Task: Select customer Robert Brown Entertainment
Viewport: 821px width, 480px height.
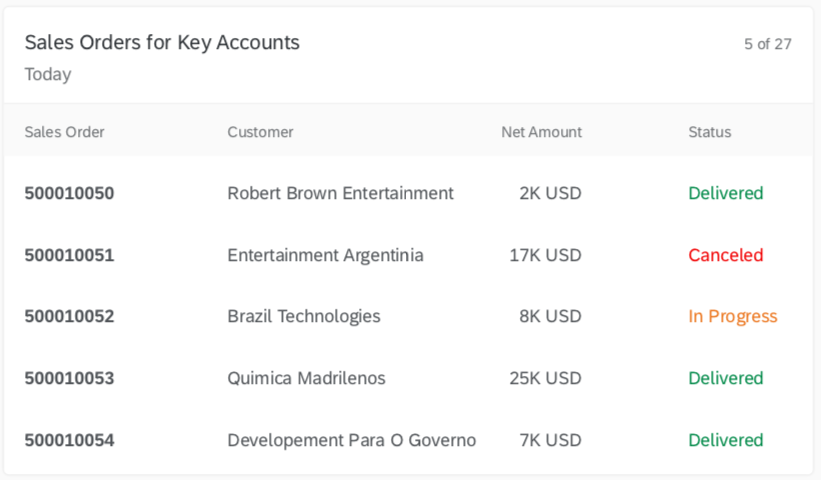Action: (x=340, y=193)
